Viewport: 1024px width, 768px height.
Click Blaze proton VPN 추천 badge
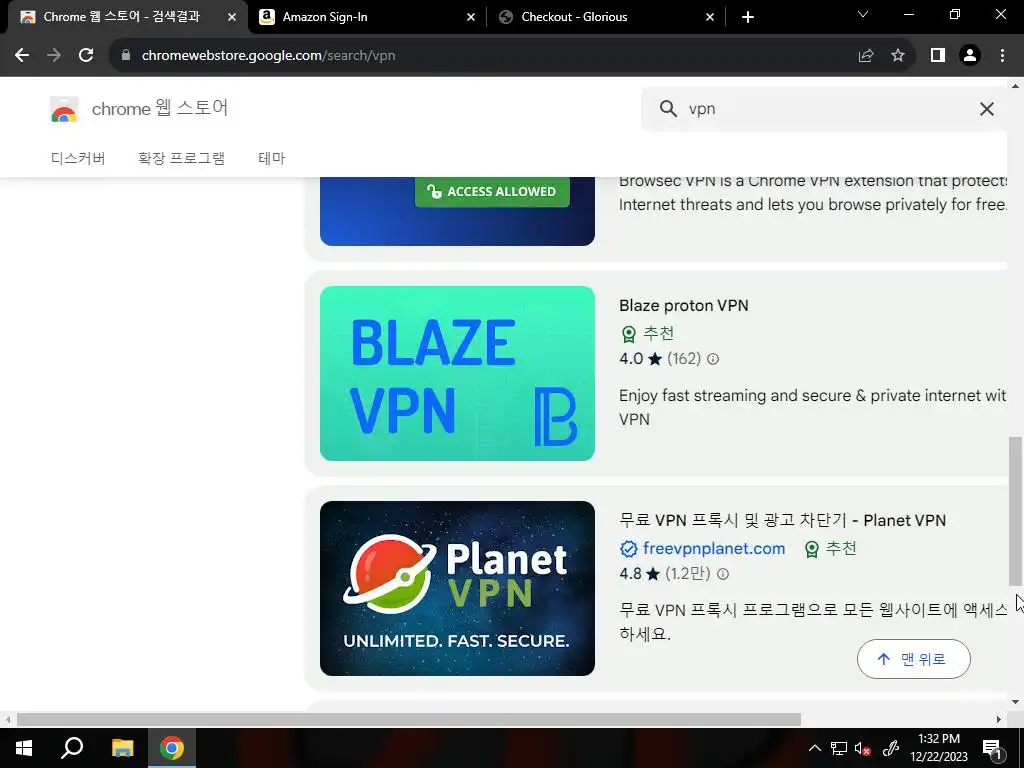click(647, 334)
